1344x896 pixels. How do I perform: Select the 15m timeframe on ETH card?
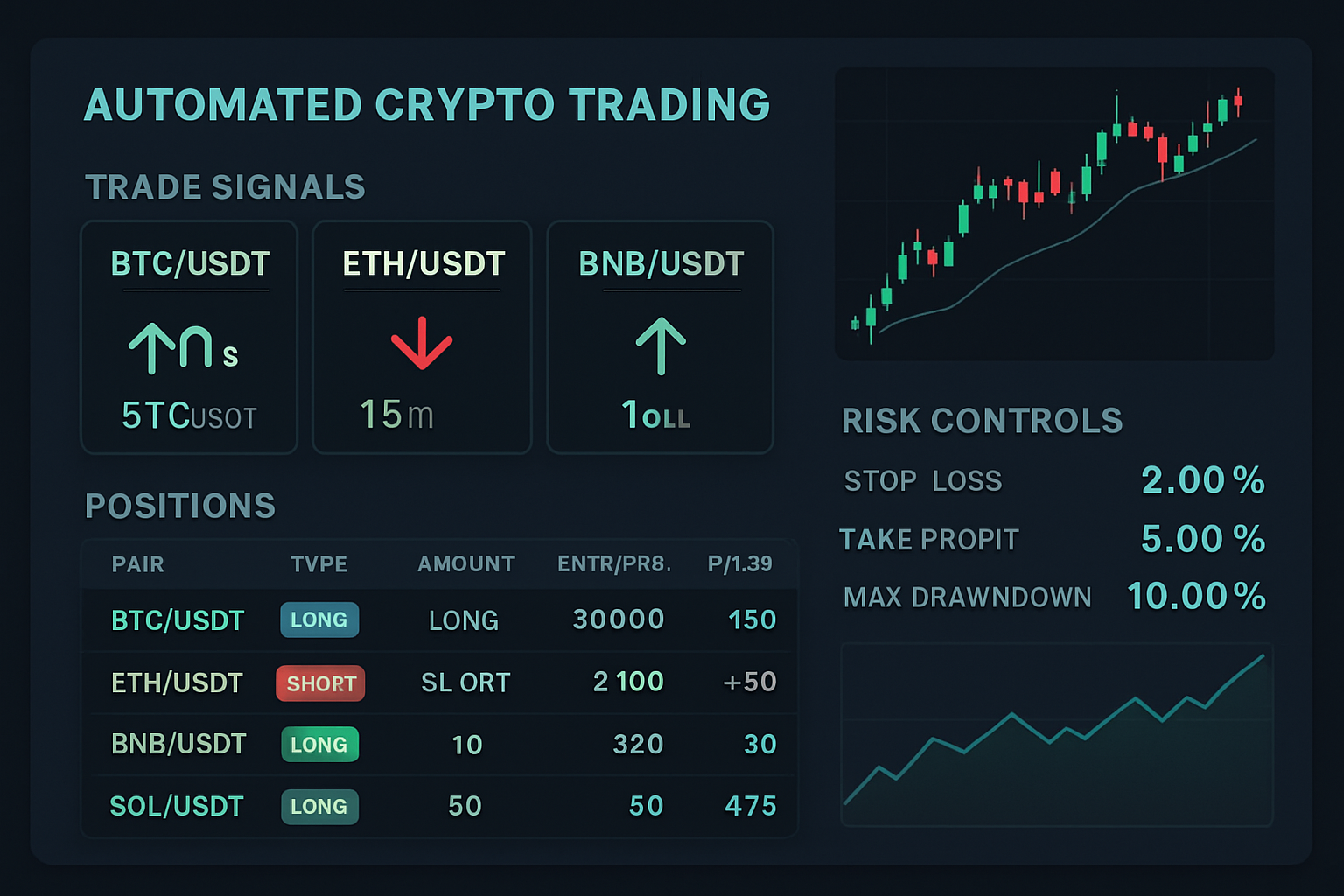coord(396,415)
